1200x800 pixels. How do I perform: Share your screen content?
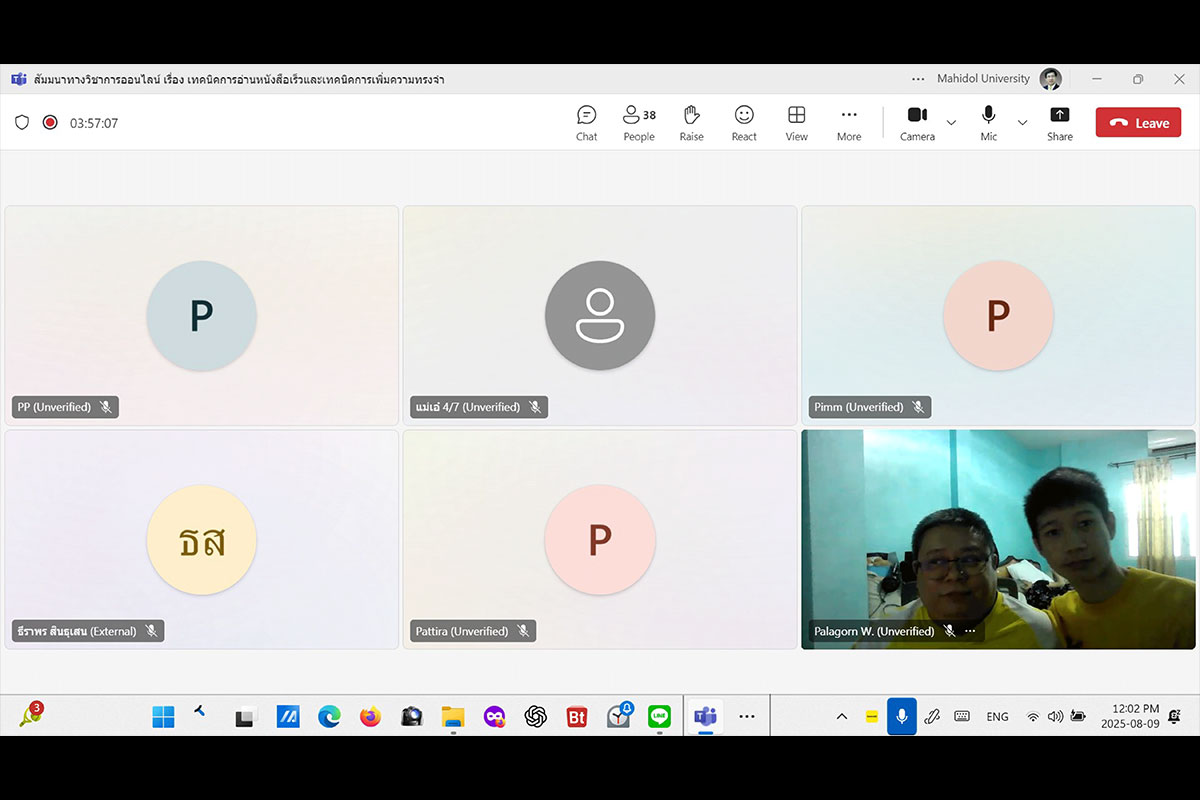[x=1059, y=123]
